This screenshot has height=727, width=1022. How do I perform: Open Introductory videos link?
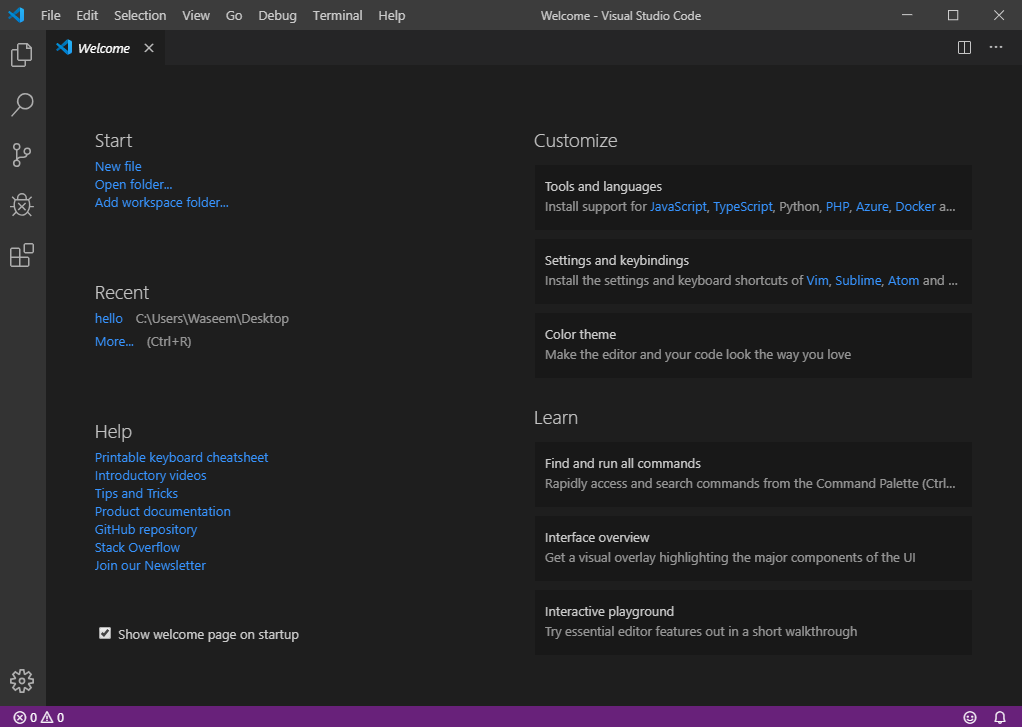151,475
